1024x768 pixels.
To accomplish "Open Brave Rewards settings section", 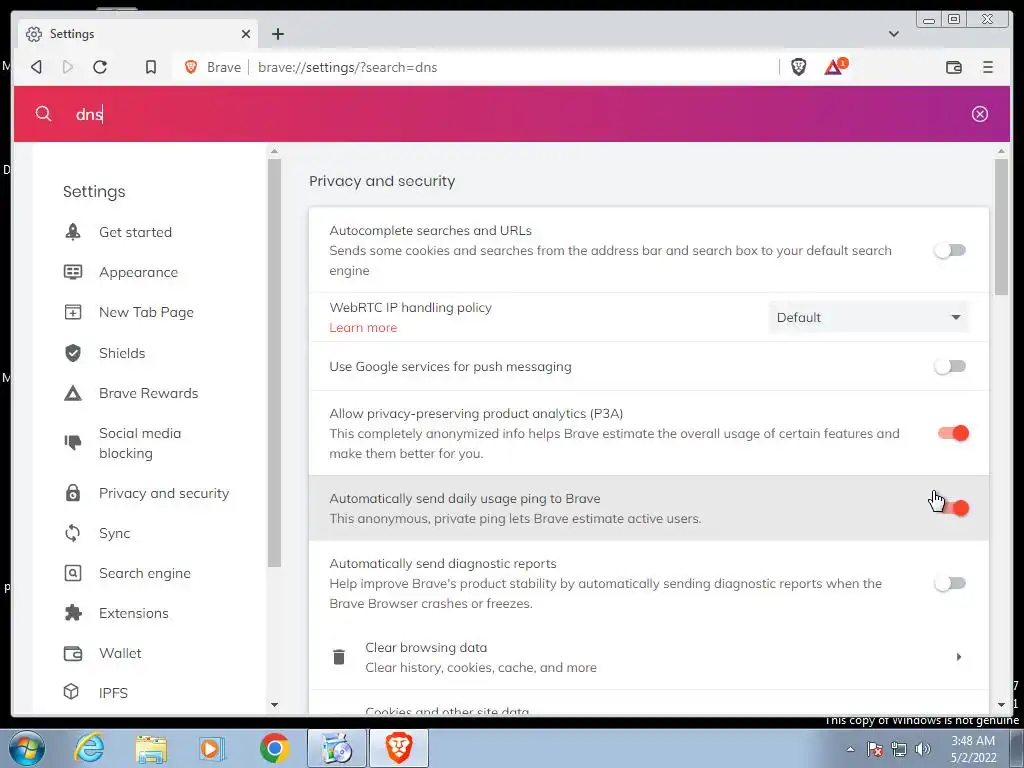I will [148, 393].
